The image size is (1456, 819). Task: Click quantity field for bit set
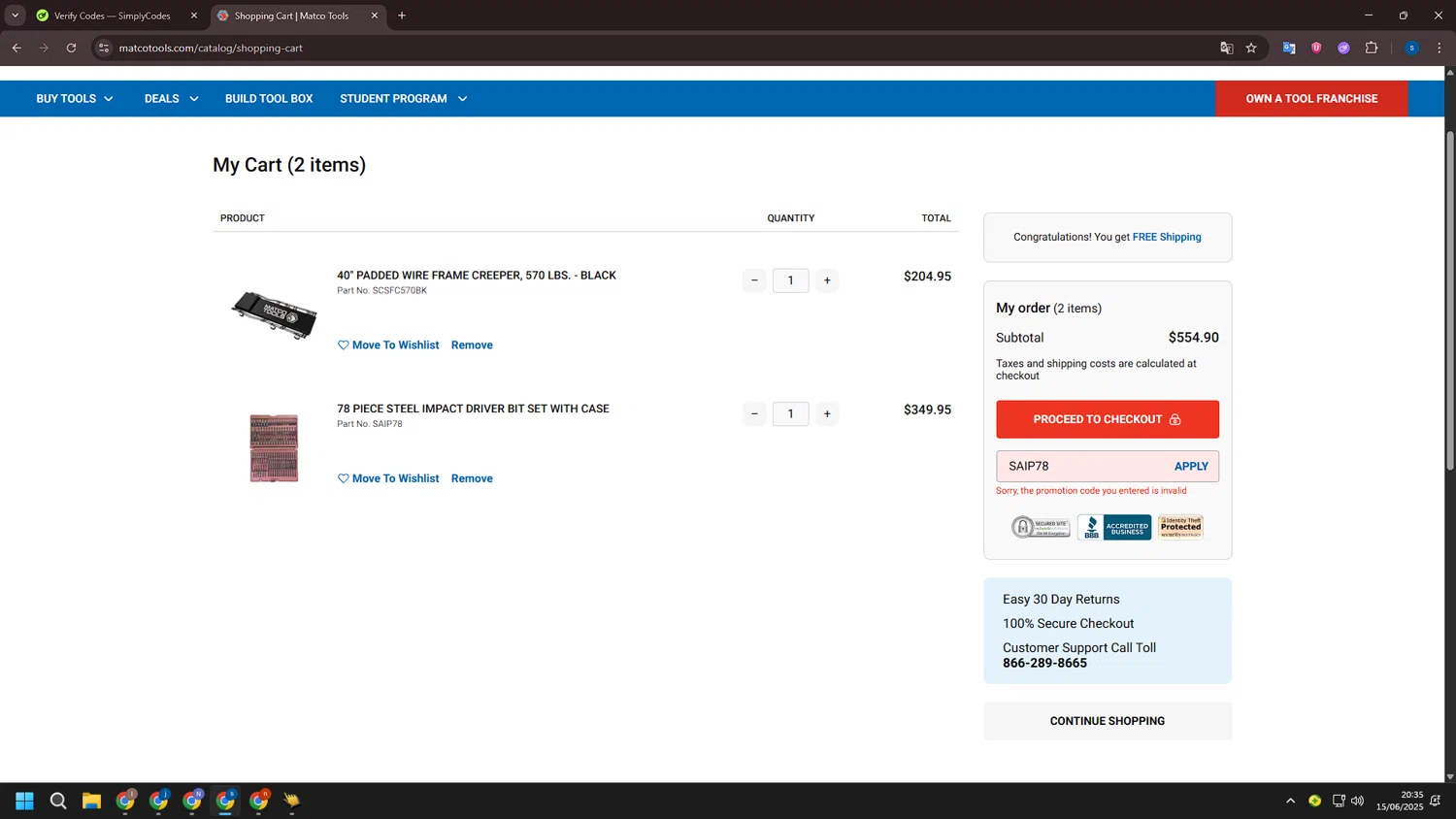pyautogui.click(x=790, y=413)
